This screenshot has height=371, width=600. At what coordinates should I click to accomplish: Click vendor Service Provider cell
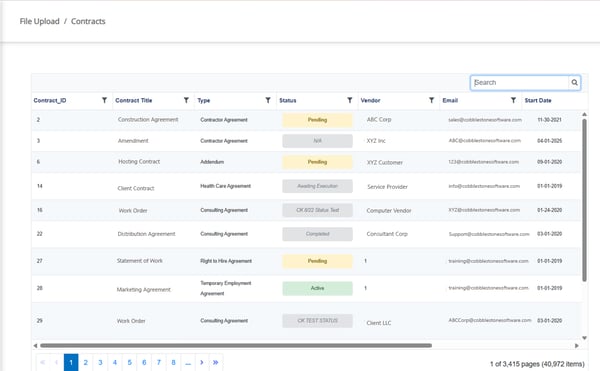387,187
